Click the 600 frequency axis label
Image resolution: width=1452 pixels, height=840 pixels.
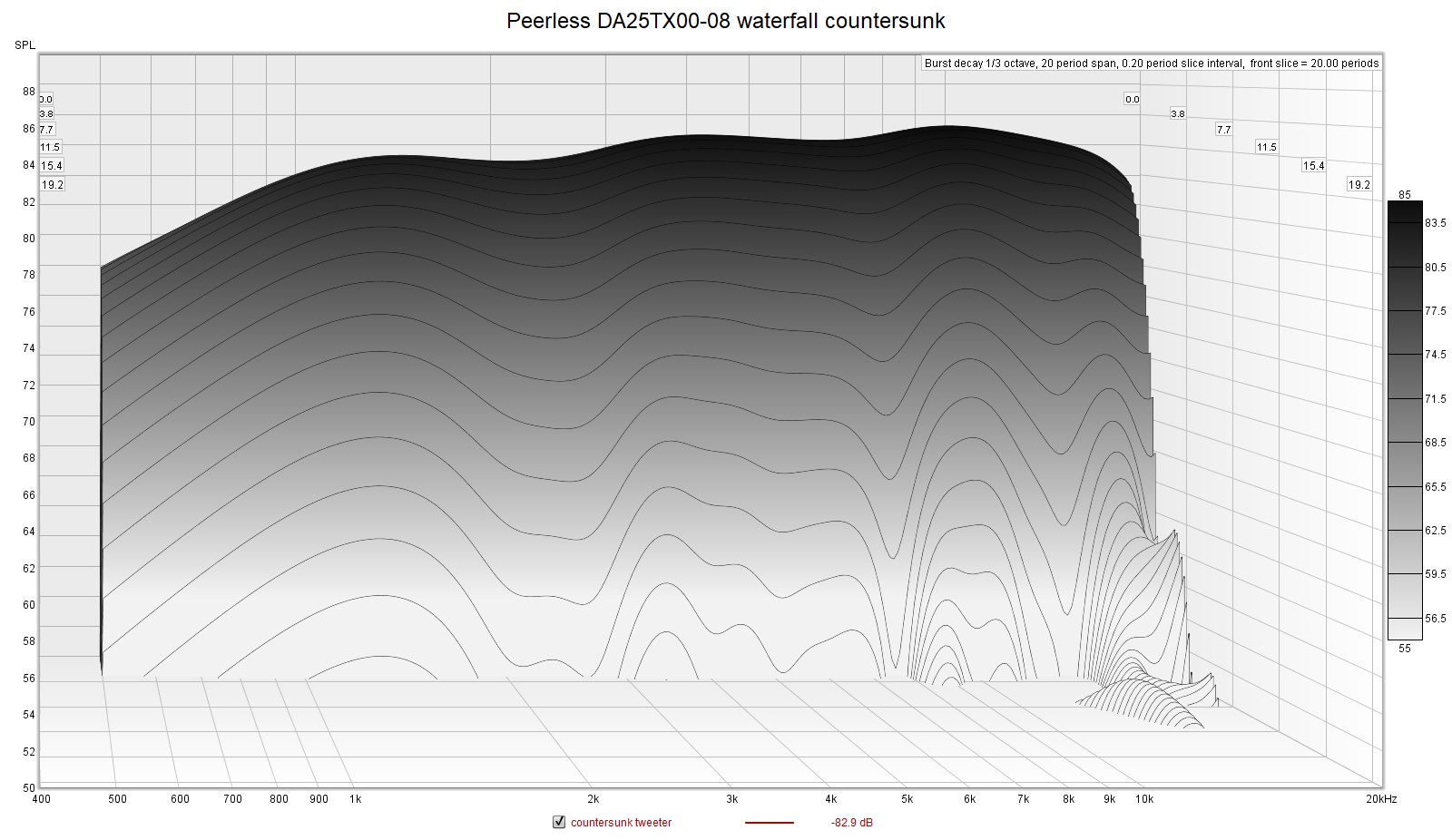tap(180, 799)
